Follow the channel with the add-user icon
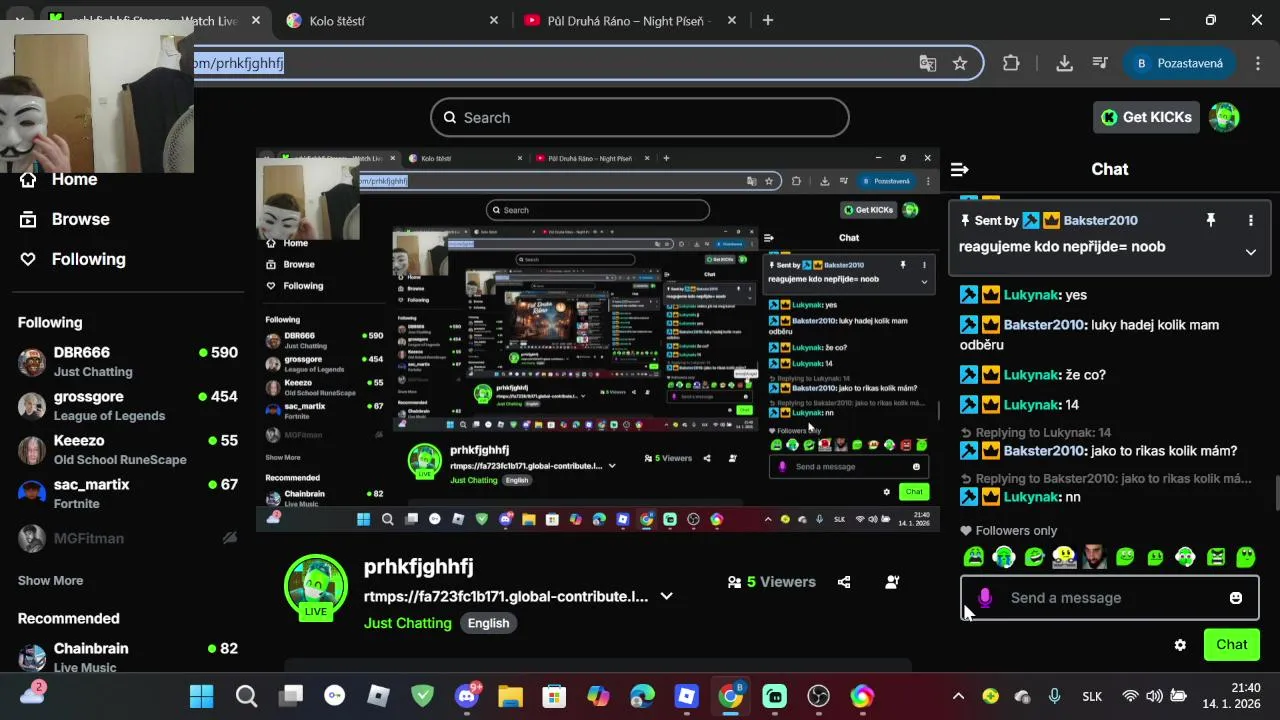Viewport: 1280px width, 720px height. click(x=892, y=582)
